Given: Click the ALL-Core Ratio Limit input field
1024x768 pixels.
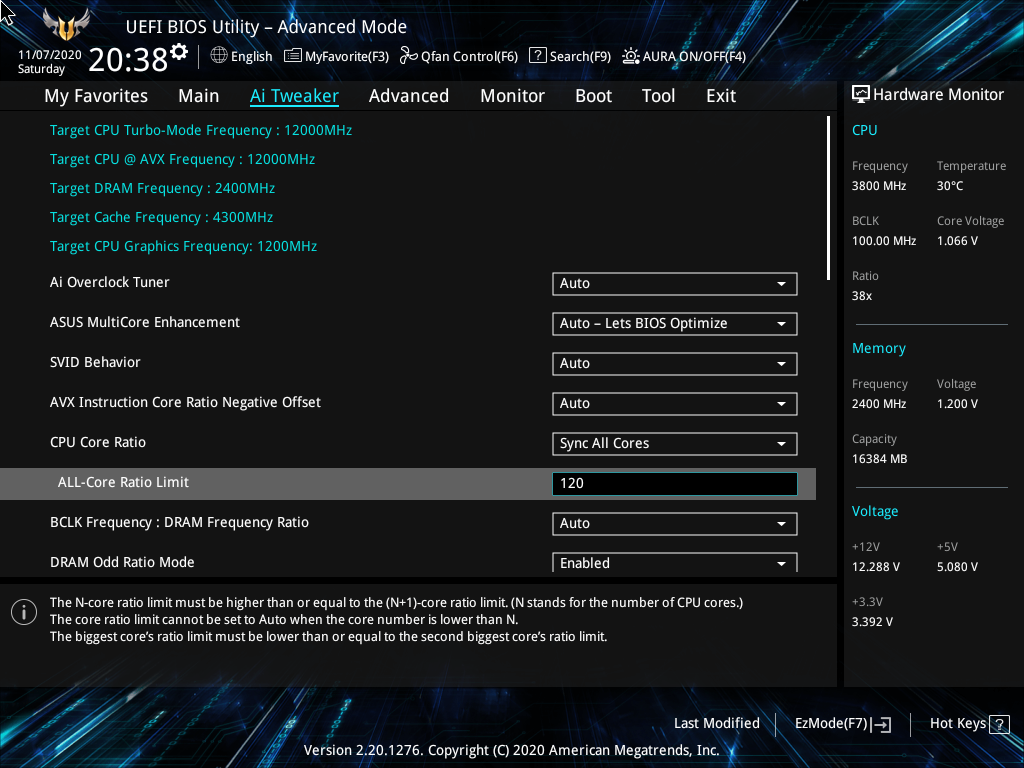Looking at the screenshot, I should (x=675, y=483).
